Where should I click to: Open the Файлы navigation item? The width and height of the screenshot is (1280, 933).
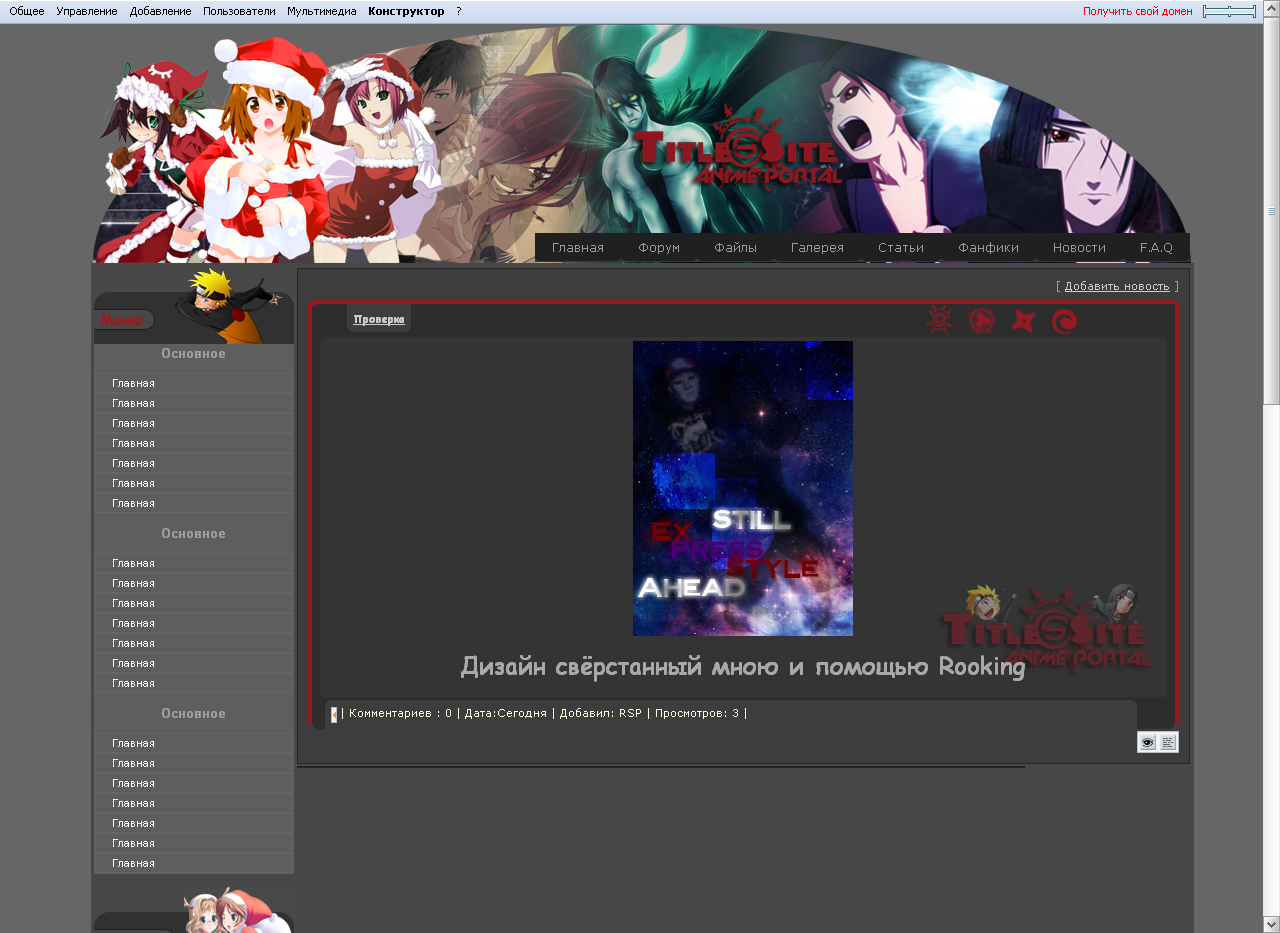pos(736,247)
